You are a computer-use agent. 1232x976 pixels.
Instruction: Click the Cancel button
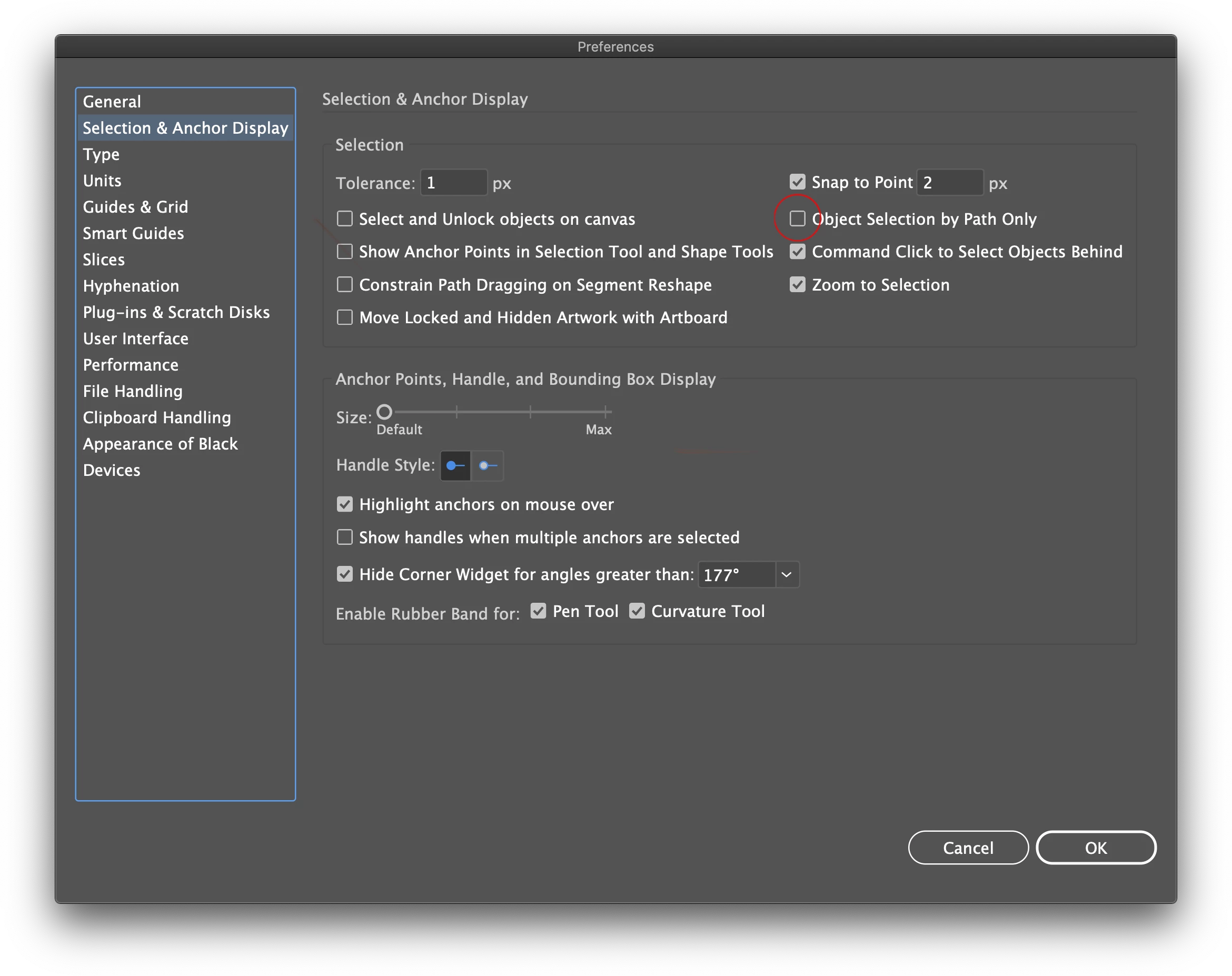click(x=967, y=848)
